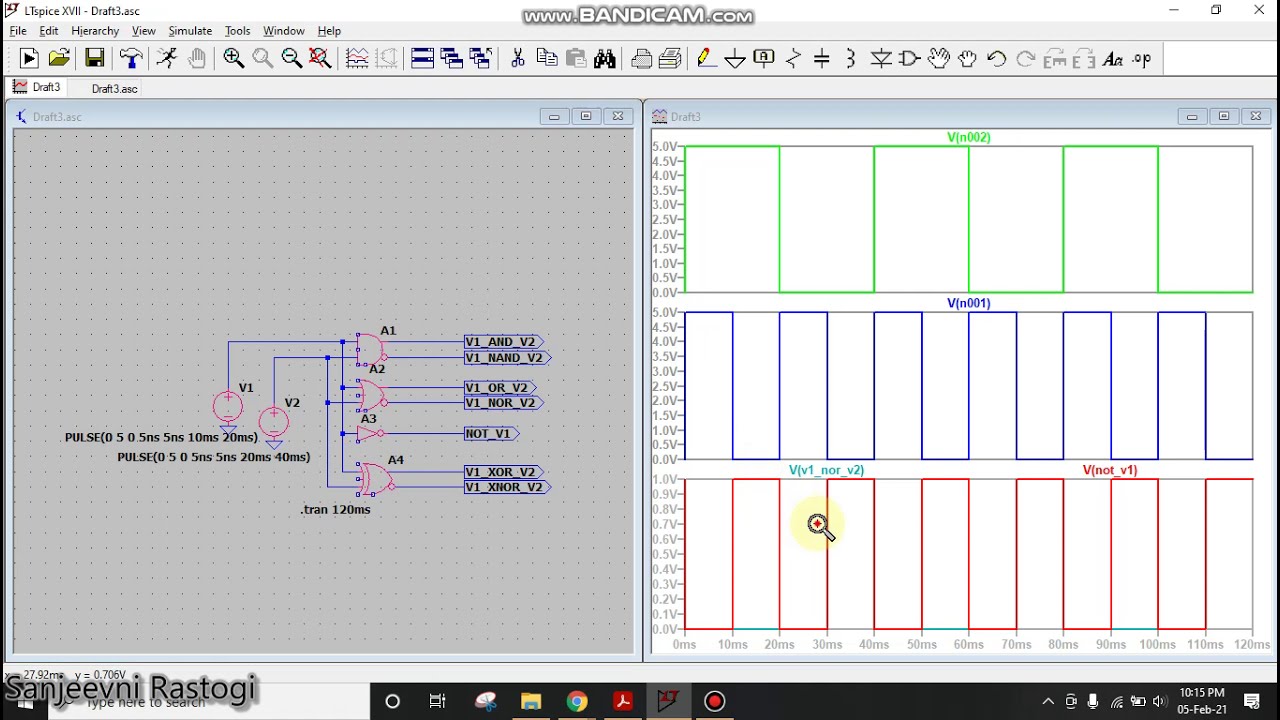
Task: Open the Edit menu
Action: click(49, 31)
